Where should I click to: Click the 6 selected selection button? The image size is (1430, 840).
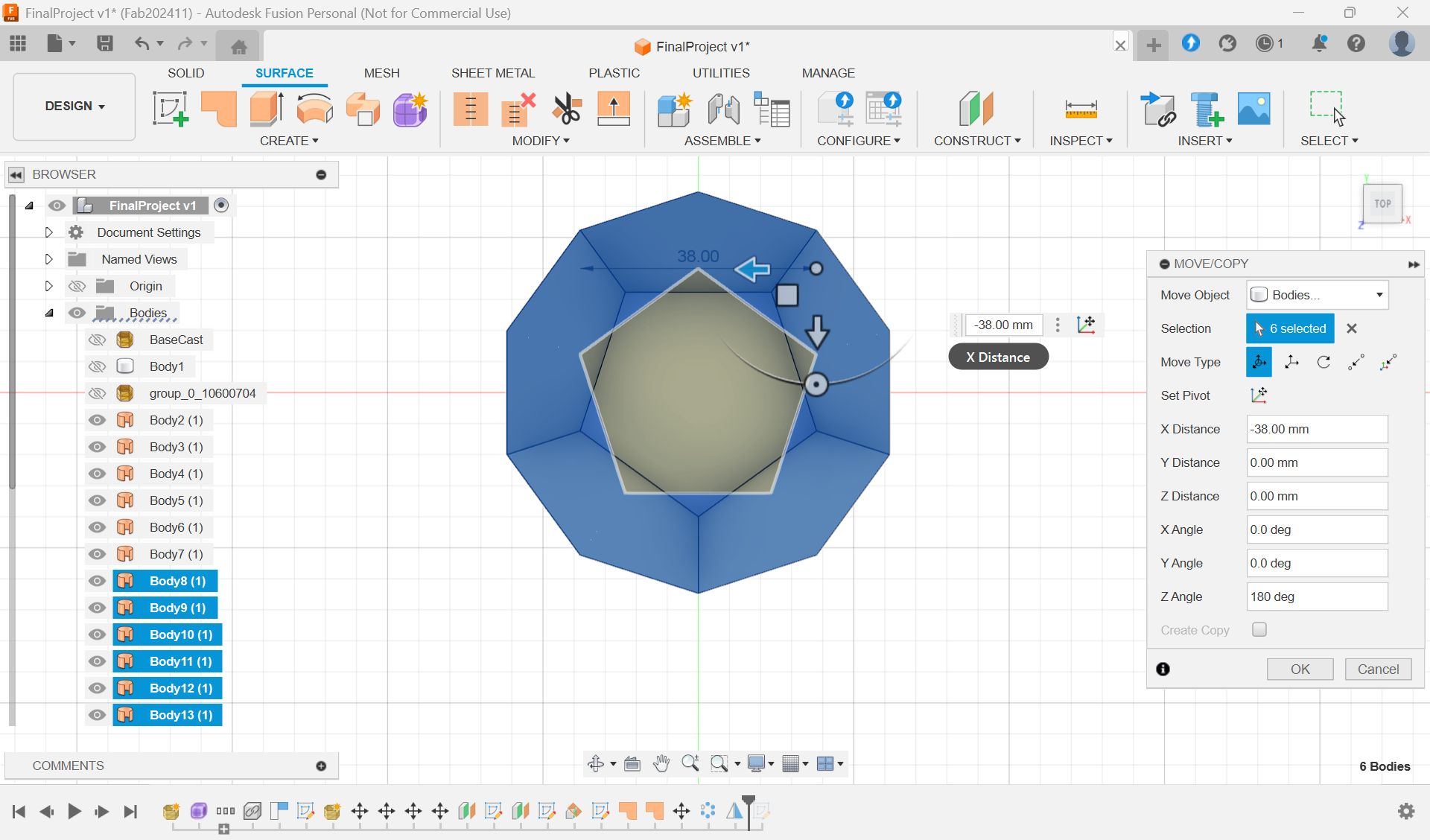click(x=1290, y=328)
